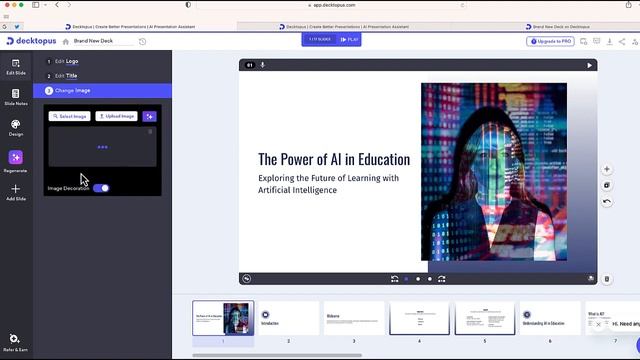Click the button left of PLAY
The image size is (640, 360).
point(320,40)
